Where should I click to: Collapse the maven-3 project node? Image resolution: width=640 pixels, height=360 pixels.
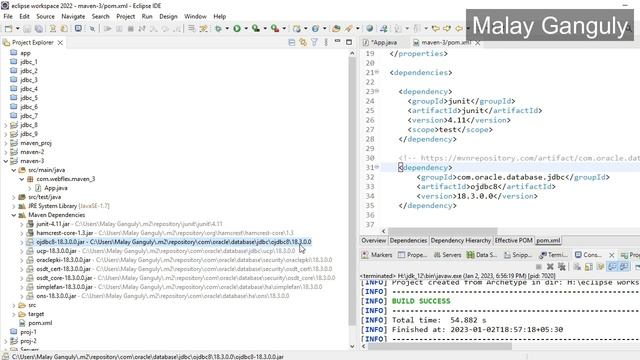point(6,161)
